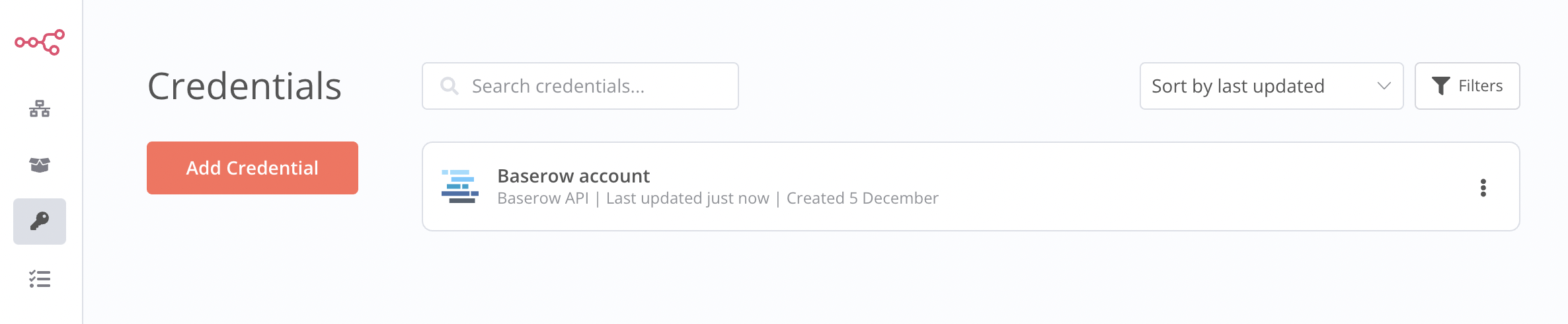1568x324 pixels.
Task: Click the Last updated just now text
Action: tap(687, 198)
